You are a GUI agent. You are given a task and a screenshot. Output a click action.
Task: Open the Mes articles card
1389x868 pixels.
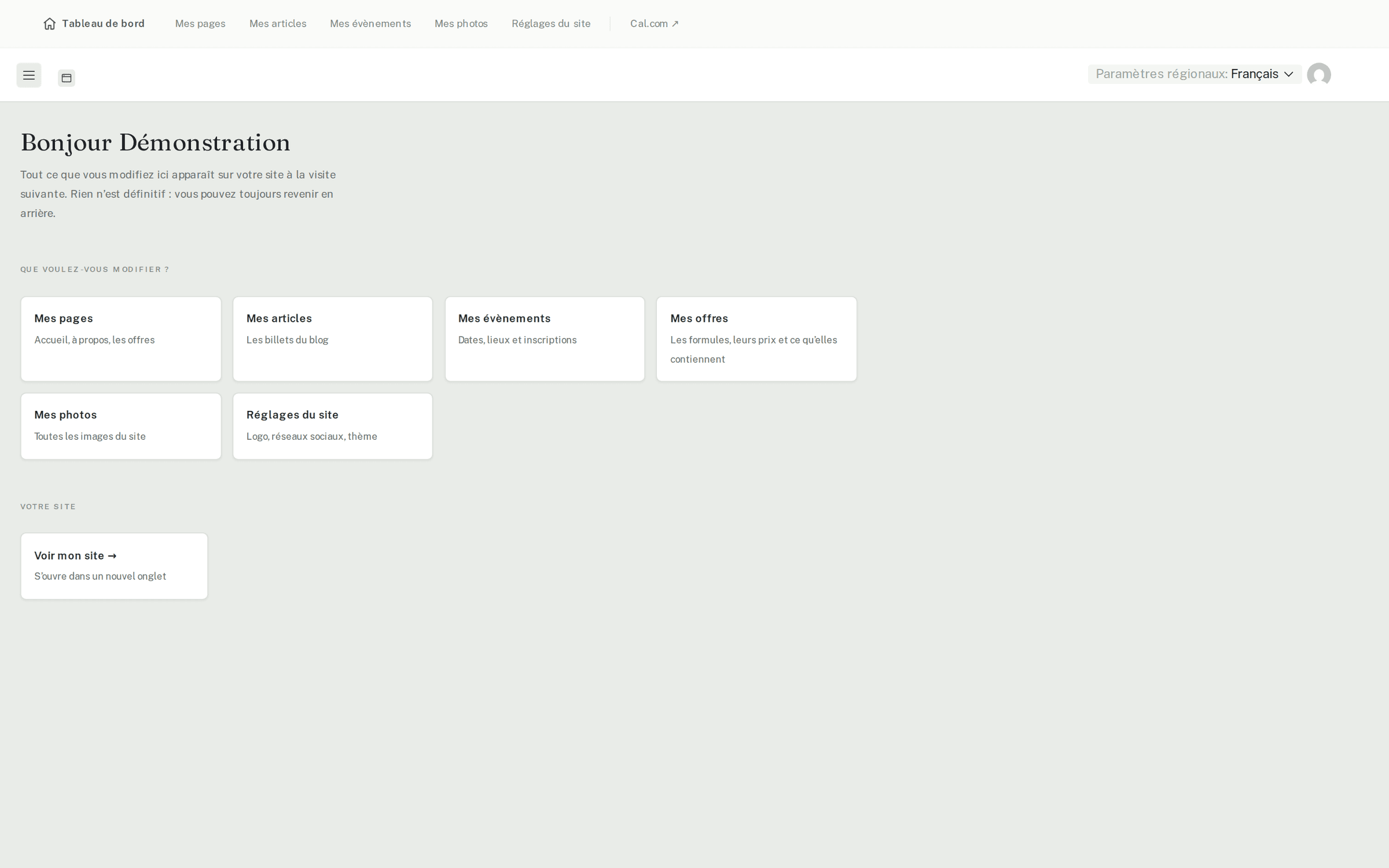pyautogui.click(x=333, y=339)
